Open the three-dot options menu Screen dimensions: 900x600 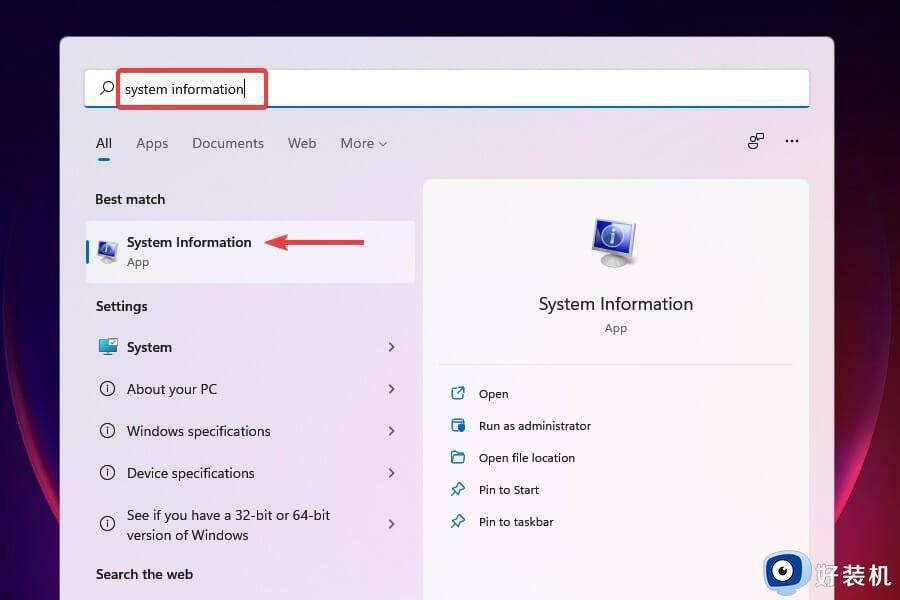792,141
